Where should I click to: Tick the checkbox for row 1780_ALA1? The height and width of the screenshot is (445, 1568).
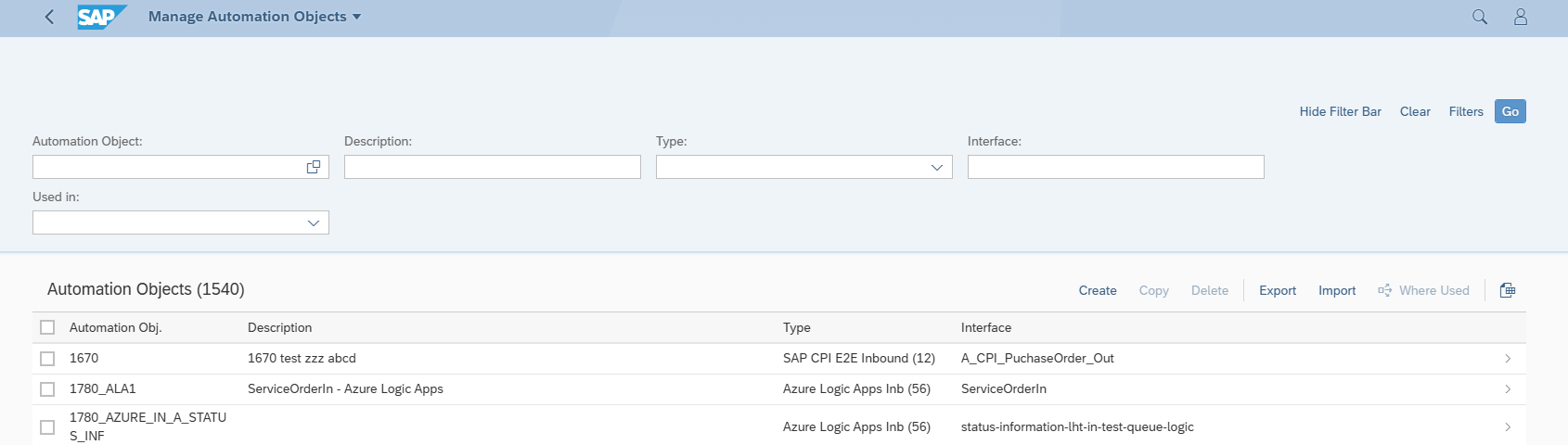47,389
